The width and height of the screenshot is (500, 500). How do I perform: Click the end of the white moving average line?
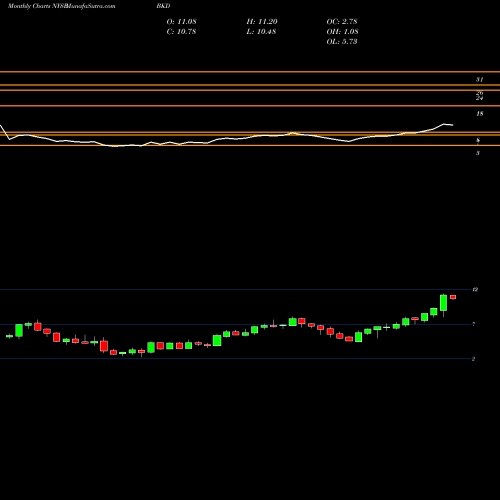(452, 125)
